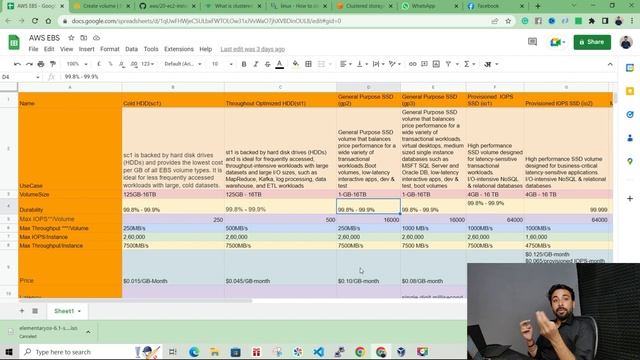Viewport: 640px width, 360px height.
Task: Open horizontal align dropdown
Action: [x=346, y=64]
